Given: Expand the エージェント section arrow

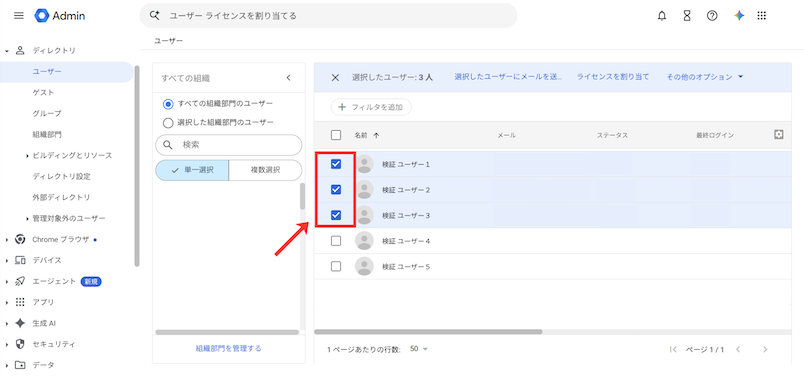Looking at the screenshot, I should click(7, 282).
